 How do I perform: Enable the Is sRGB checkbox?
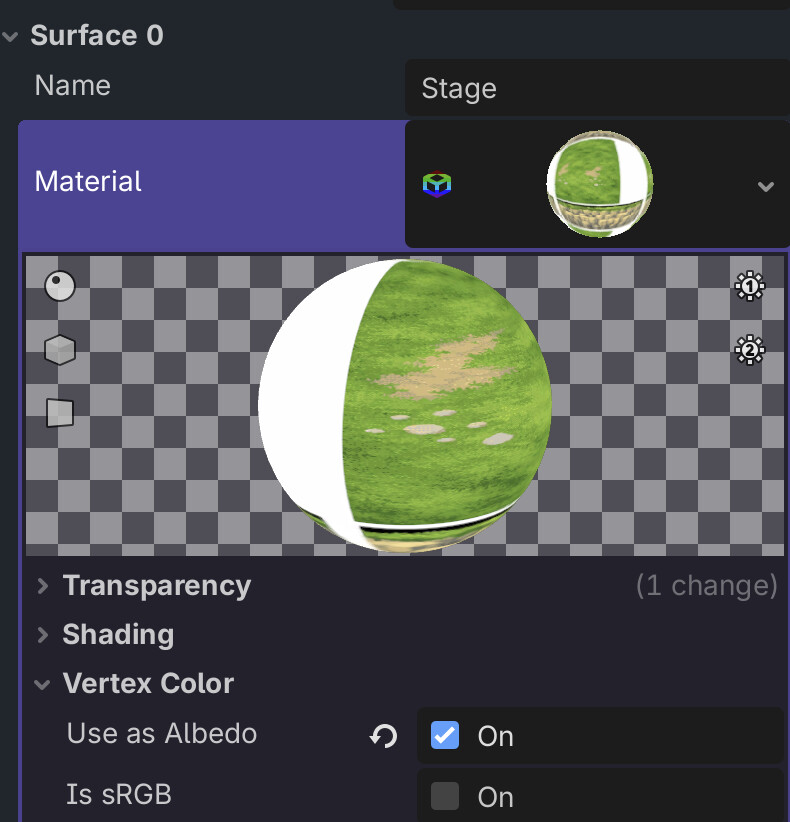(444, 796)
